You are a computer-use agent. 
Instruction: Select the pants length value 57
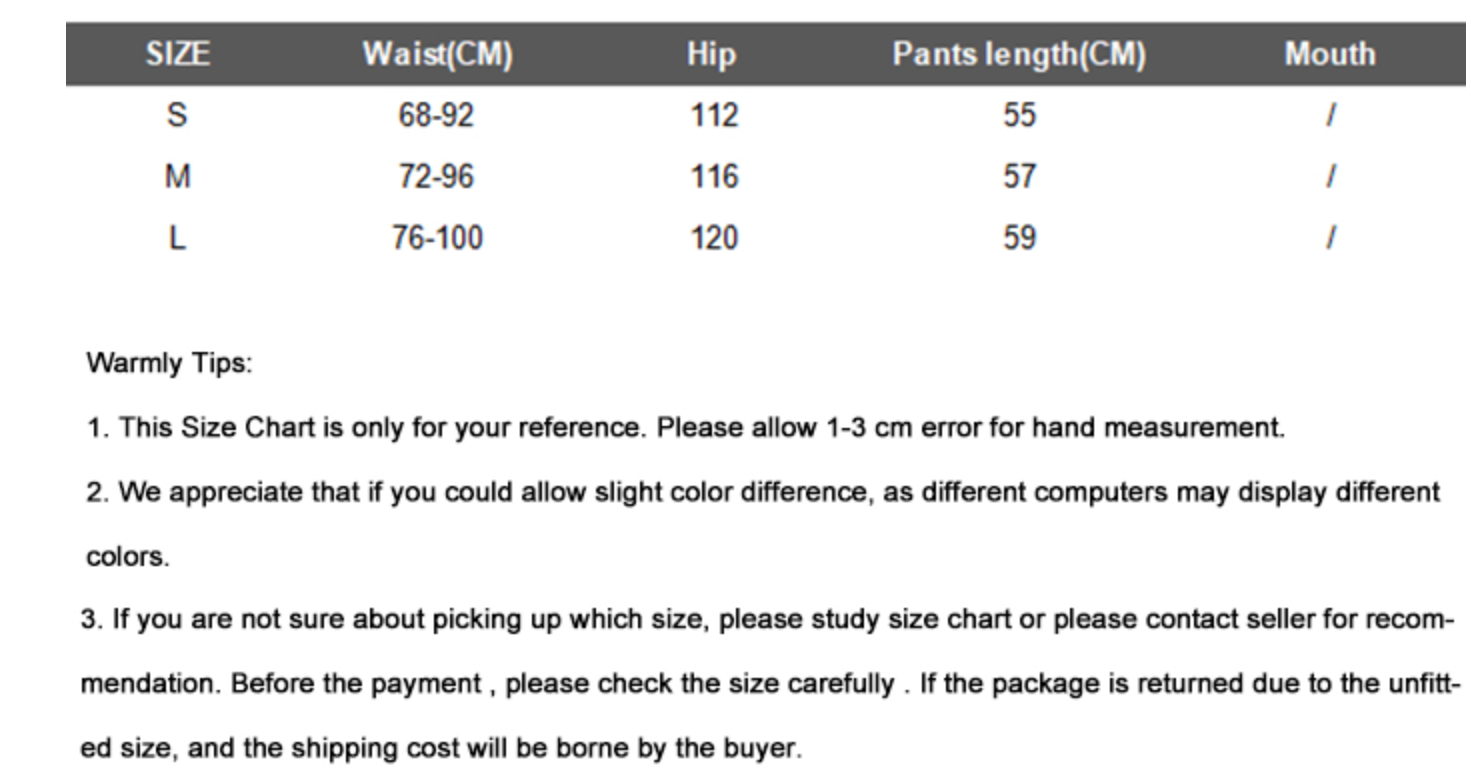1020,177
